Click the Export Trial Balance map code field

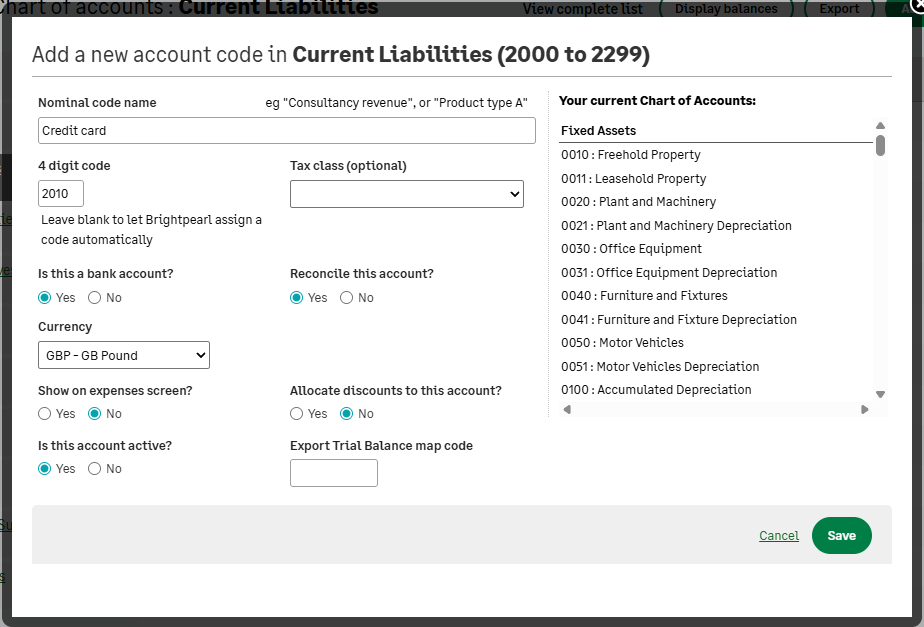coord(334,473)
